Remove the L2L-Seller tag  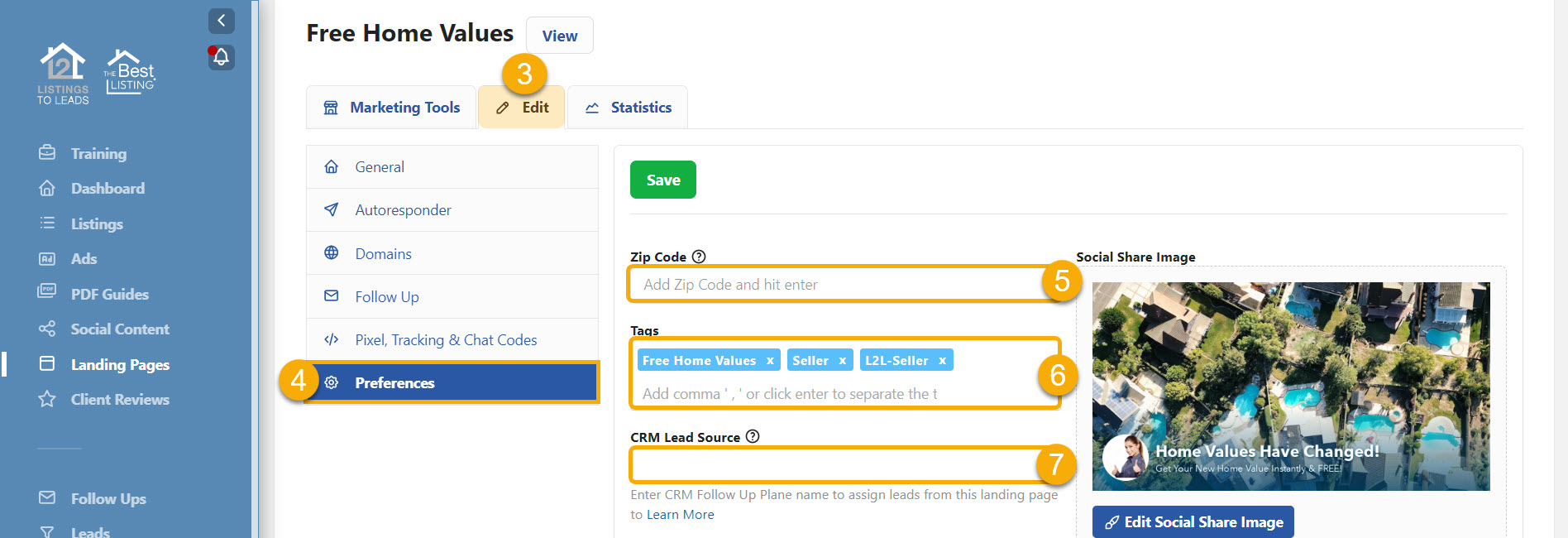tap(942, 361)
